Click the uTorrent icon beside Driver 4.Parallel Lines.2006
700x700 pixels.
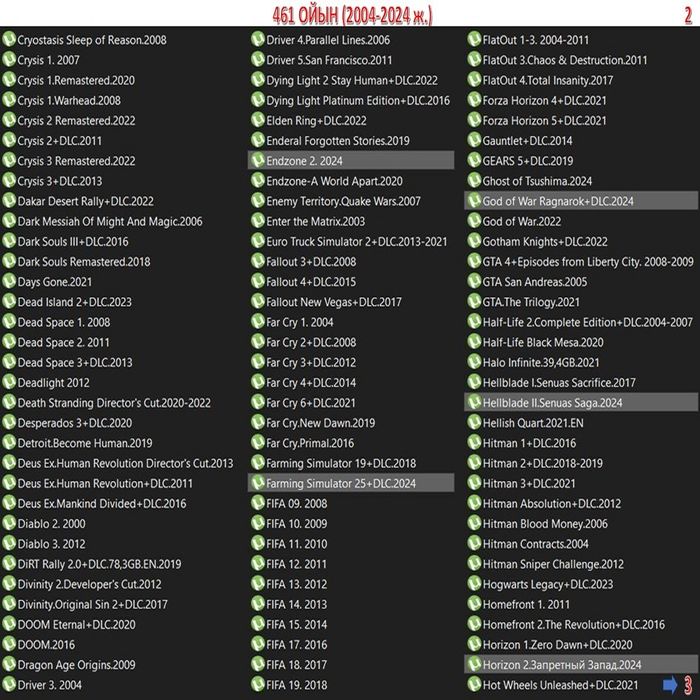[x=258, y=39]
